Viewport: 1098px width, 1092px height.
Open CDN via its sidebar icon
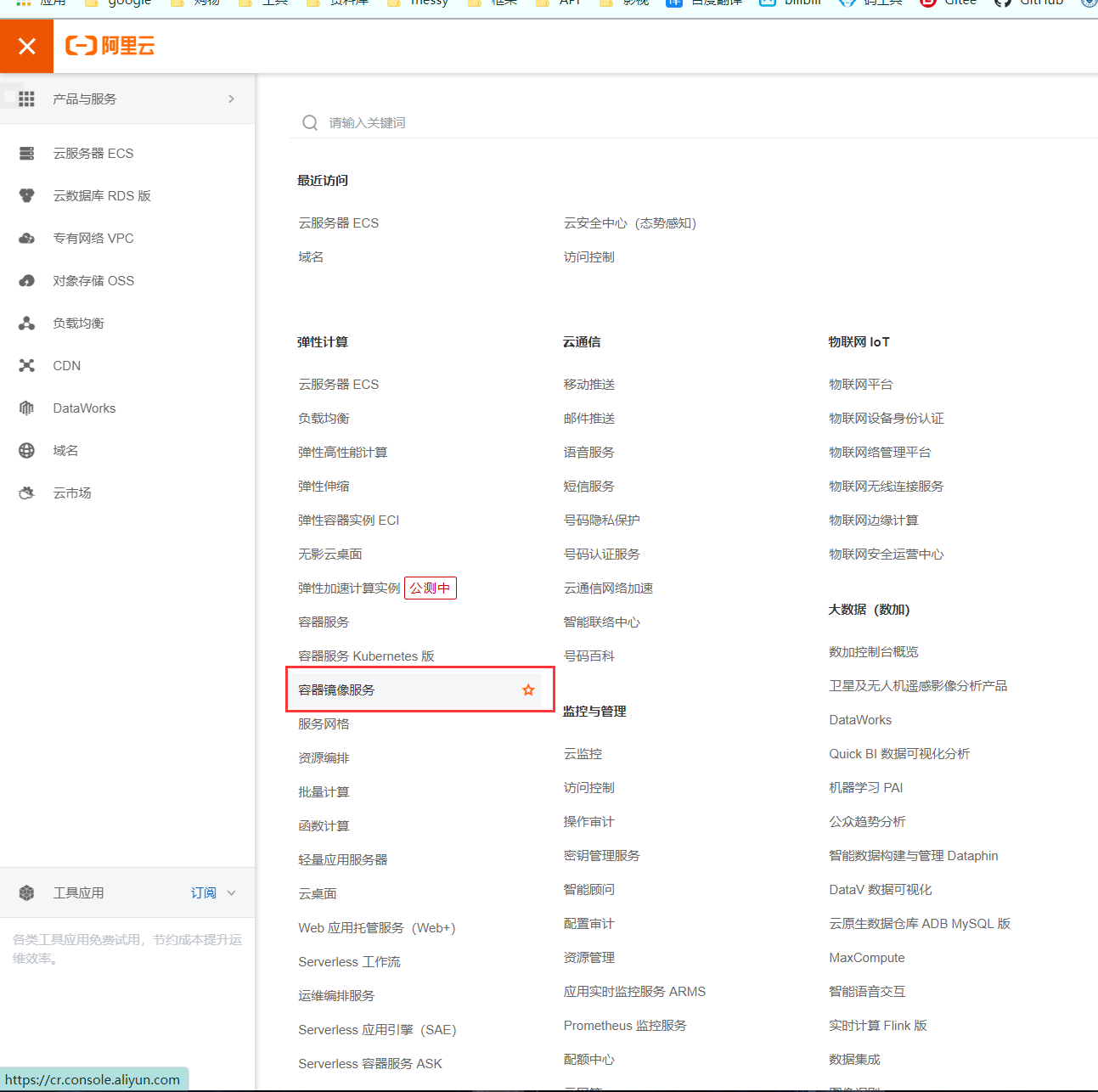(x=26, y=365)
